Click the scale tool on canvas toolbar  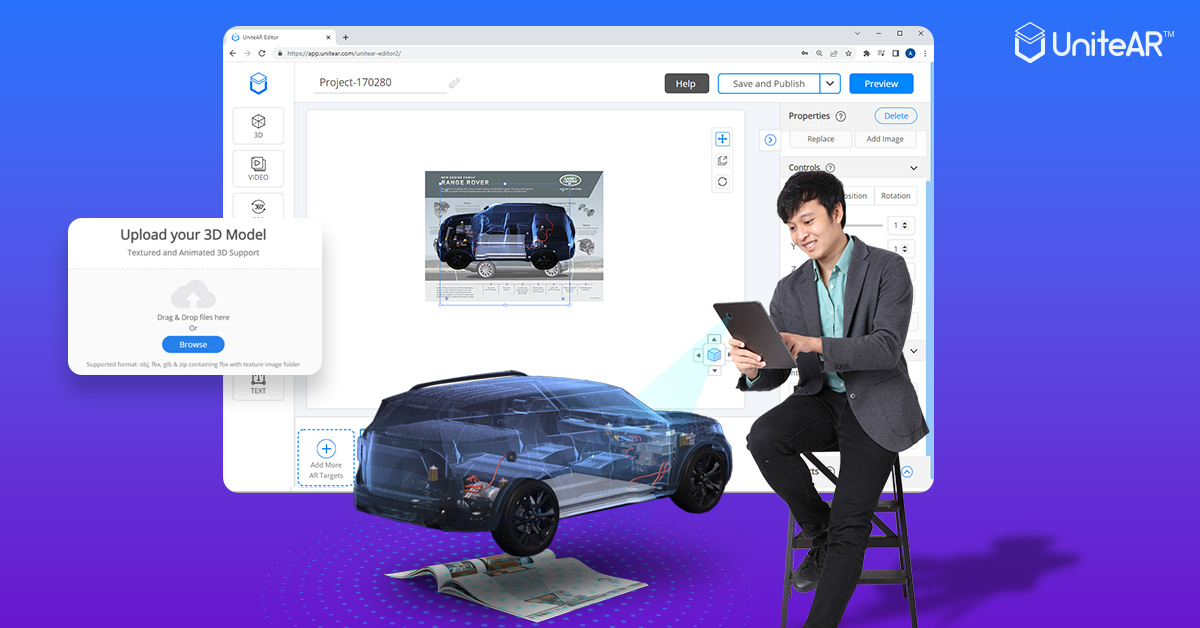click(722, 160)
